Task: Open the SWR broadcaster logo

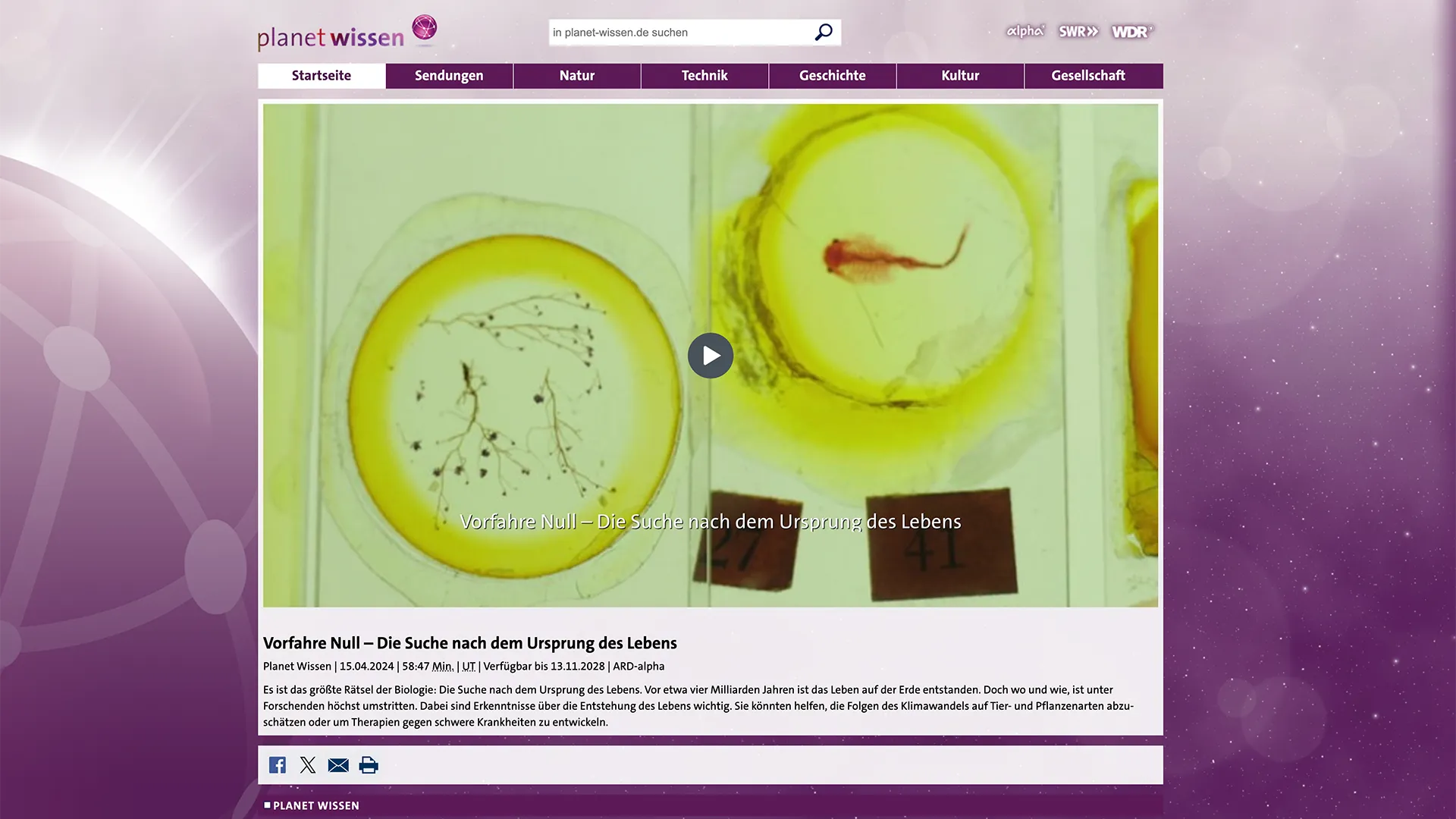Action: pos(1078,31)
